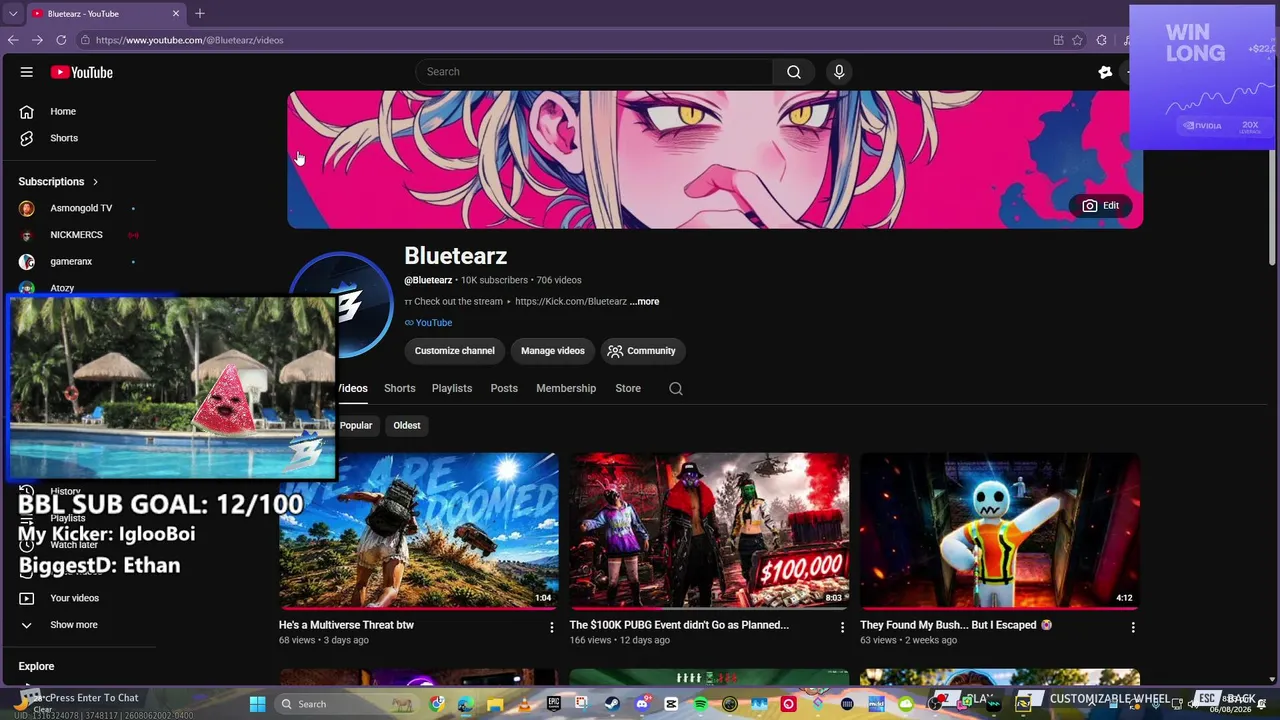
Task: Switch to the Posts tab
Action: pyautogui.click(x=504, y=388)
